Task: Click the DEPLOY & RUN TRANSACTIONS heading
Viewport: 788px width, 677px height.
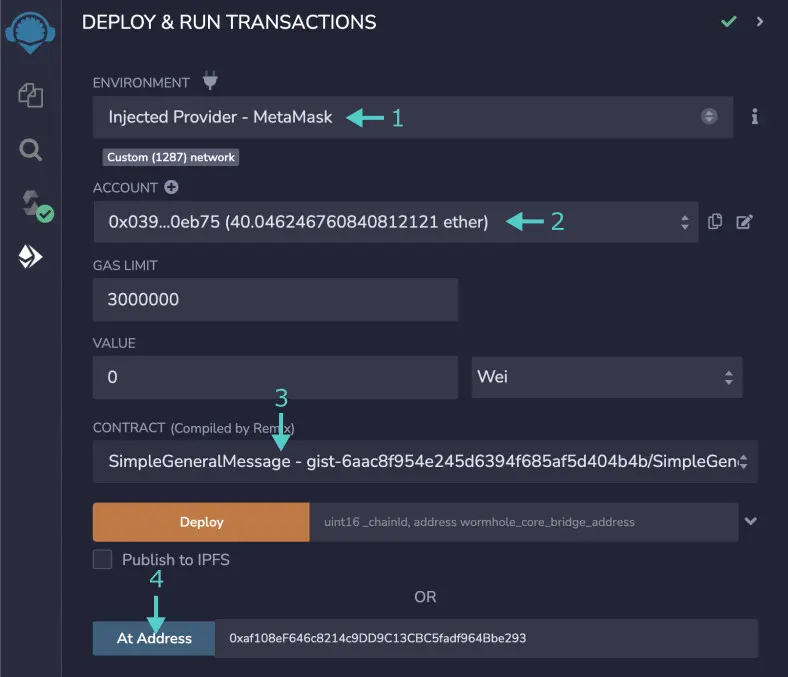Action: point(229,22)
